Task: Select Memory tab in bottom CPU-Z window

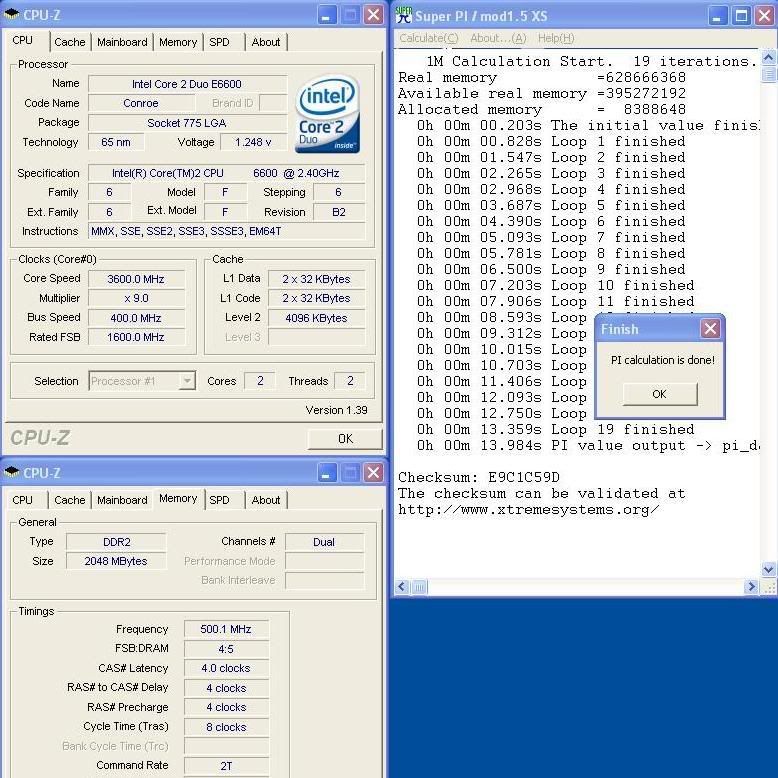Action: click(x=178, y=498)
